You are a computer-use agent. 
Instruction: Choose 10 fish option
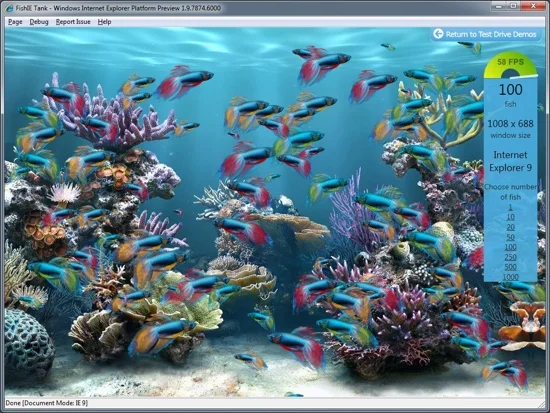click(x=510, y=217)
